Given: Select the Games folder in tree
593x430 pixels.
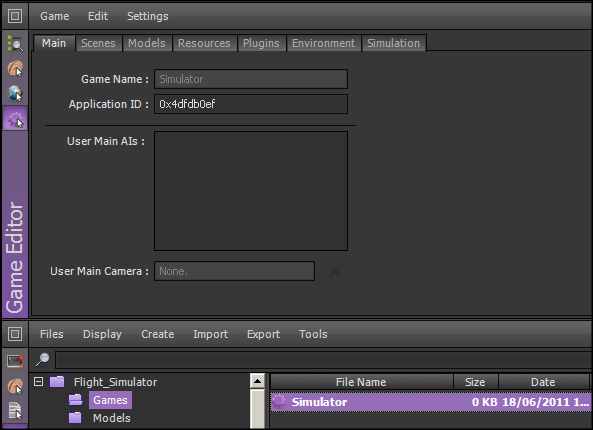Looking at the screenshot, I should pyautogui.click(x=110, y=400).
